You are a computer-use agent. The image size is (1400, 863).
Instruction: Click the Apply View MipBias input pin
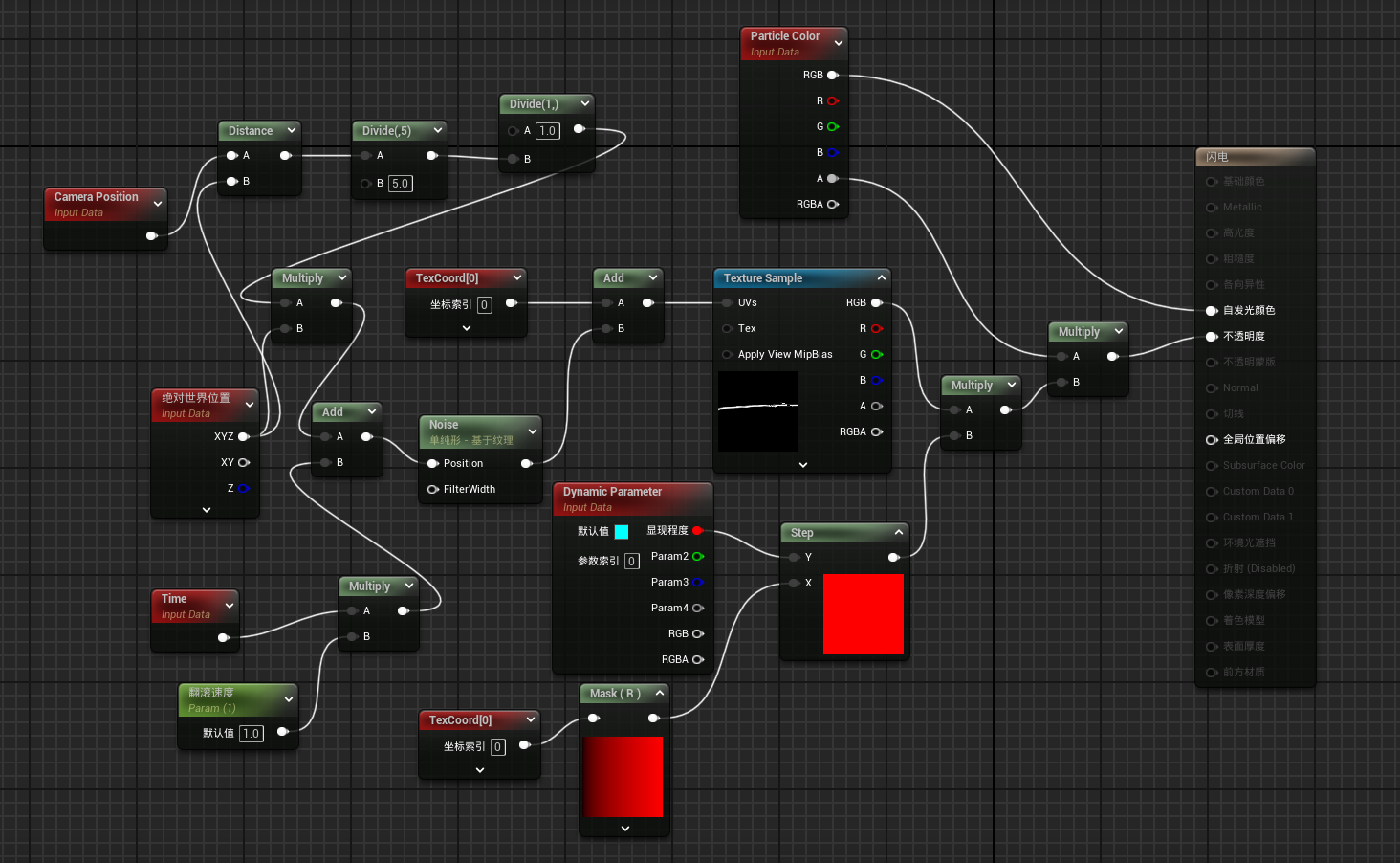728,354
